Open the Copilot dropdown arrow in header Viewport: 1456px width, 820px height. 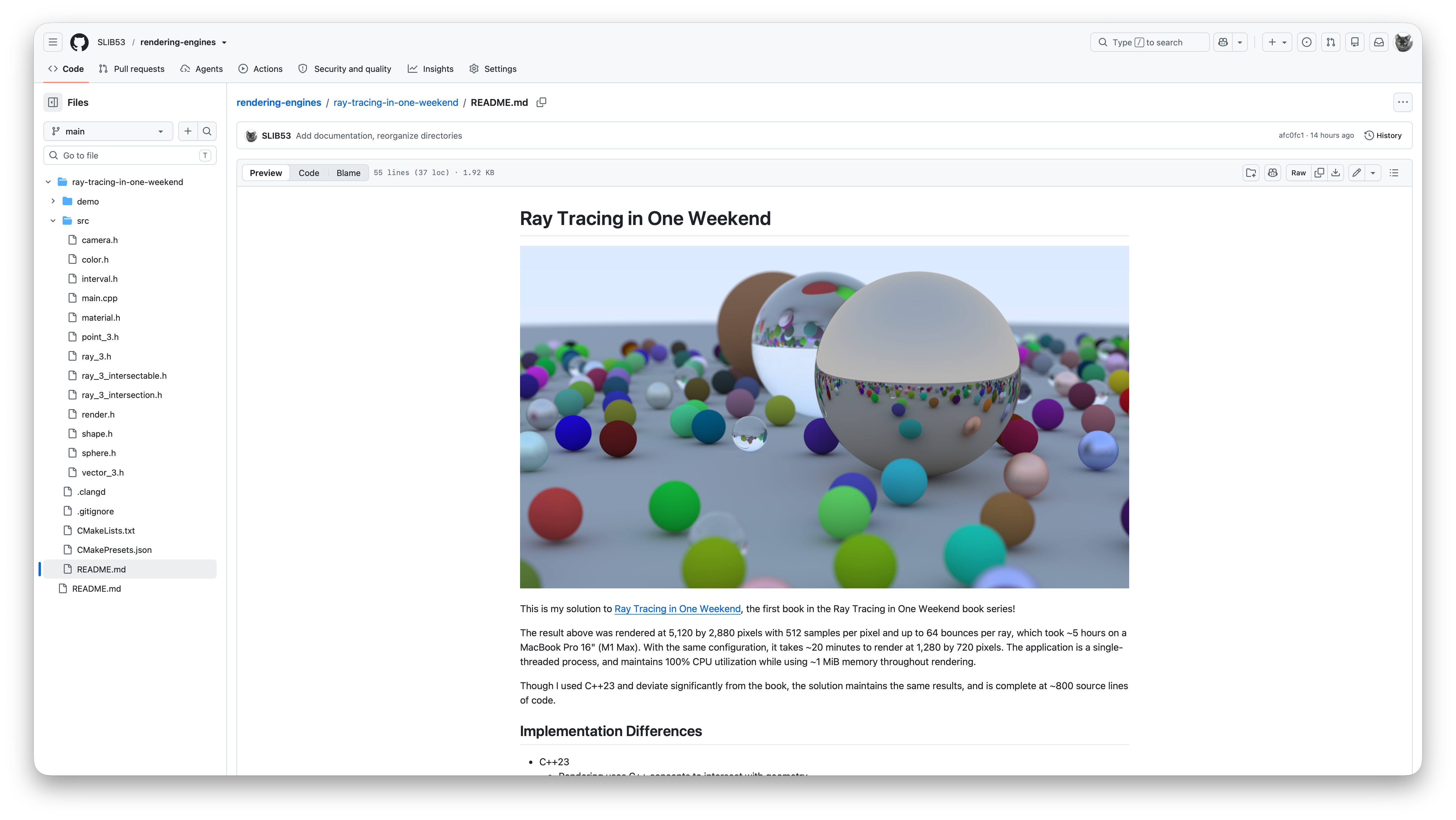point(1240,42)
